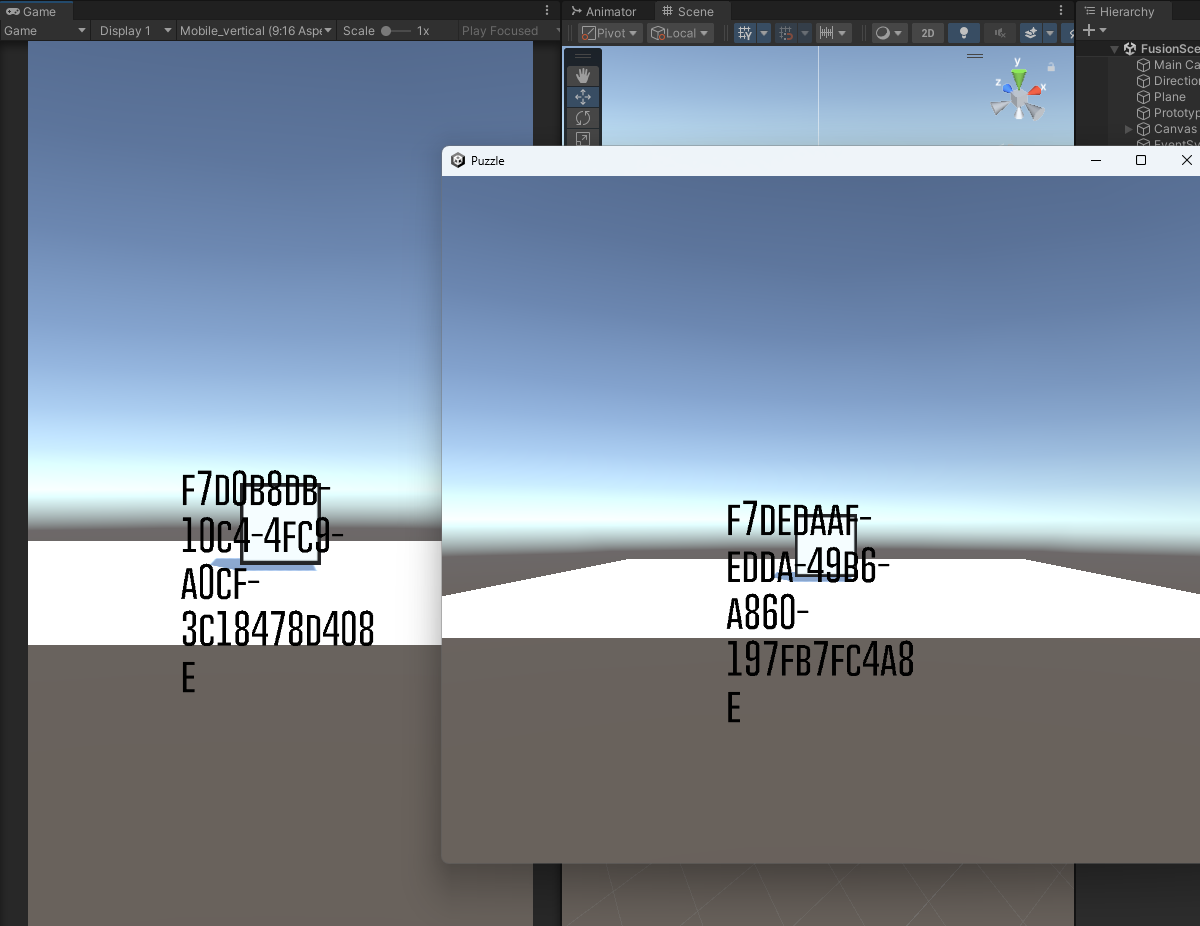Switch to the Animator tab
Image resolution: width=1200 pixels, height=926 pixels.
(604, 12)
